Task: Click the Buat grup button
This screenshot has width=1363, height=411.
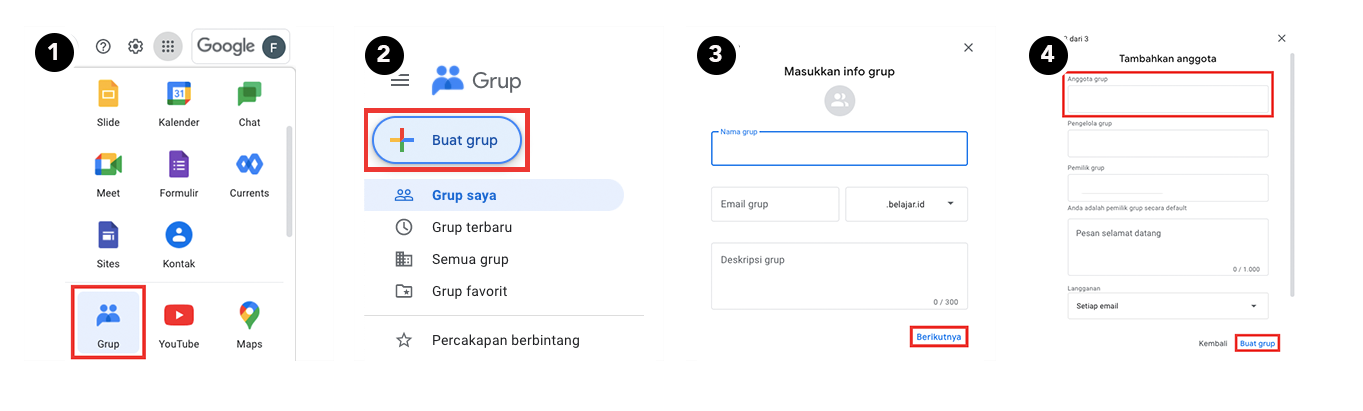Action: click(x=447, y=140)
